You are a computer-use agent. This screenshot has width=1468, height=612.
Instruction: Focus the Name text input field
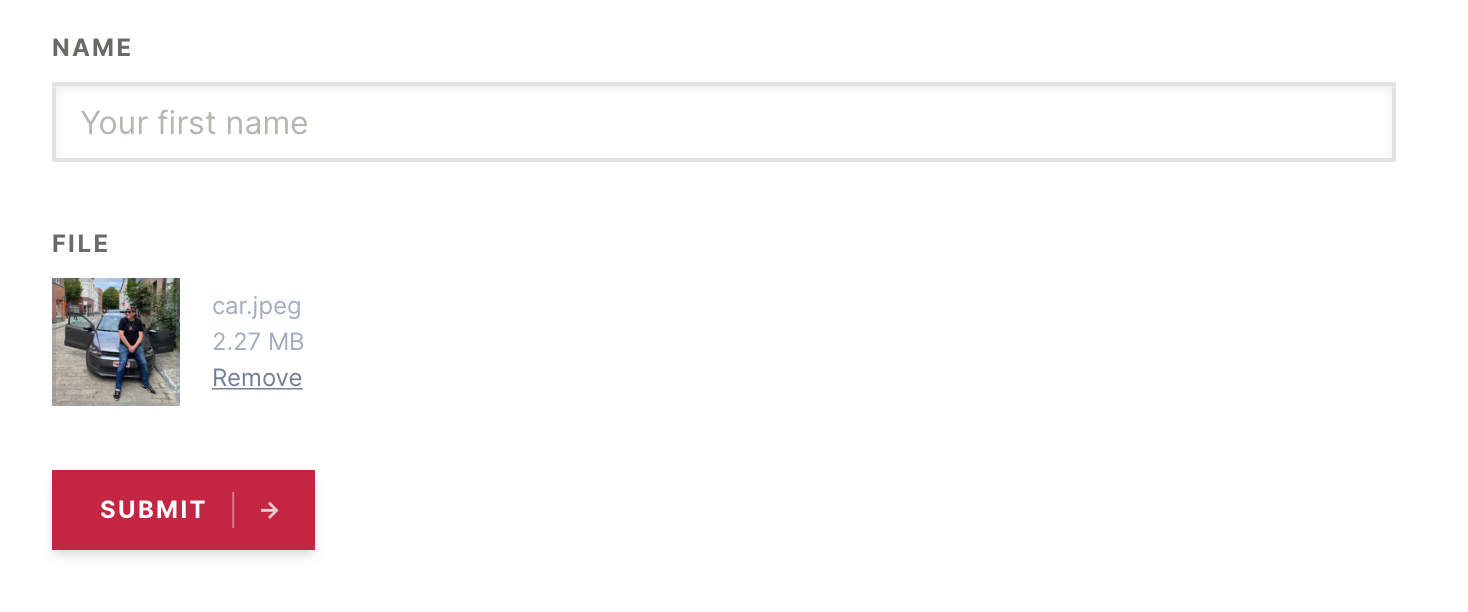click(x=724, y=122)
